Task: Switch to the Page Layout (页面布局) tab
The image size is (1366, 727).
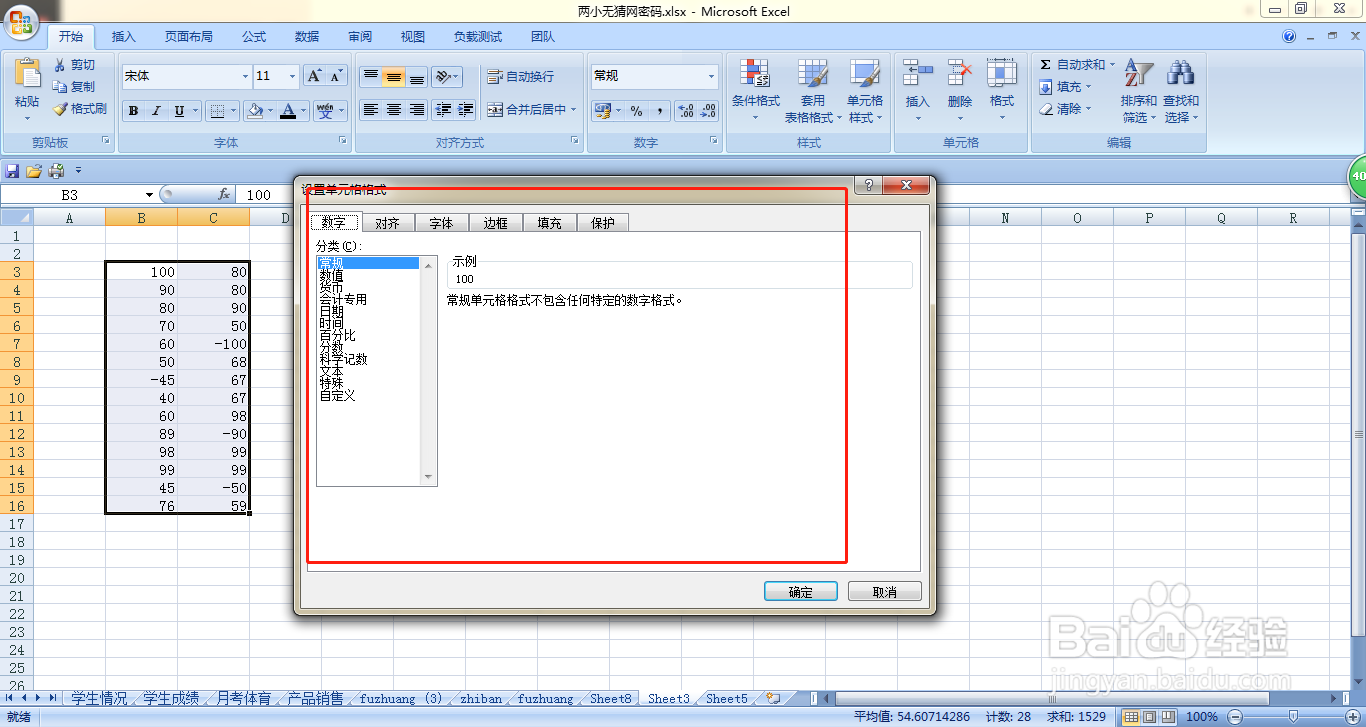Action: coord(189,37)
